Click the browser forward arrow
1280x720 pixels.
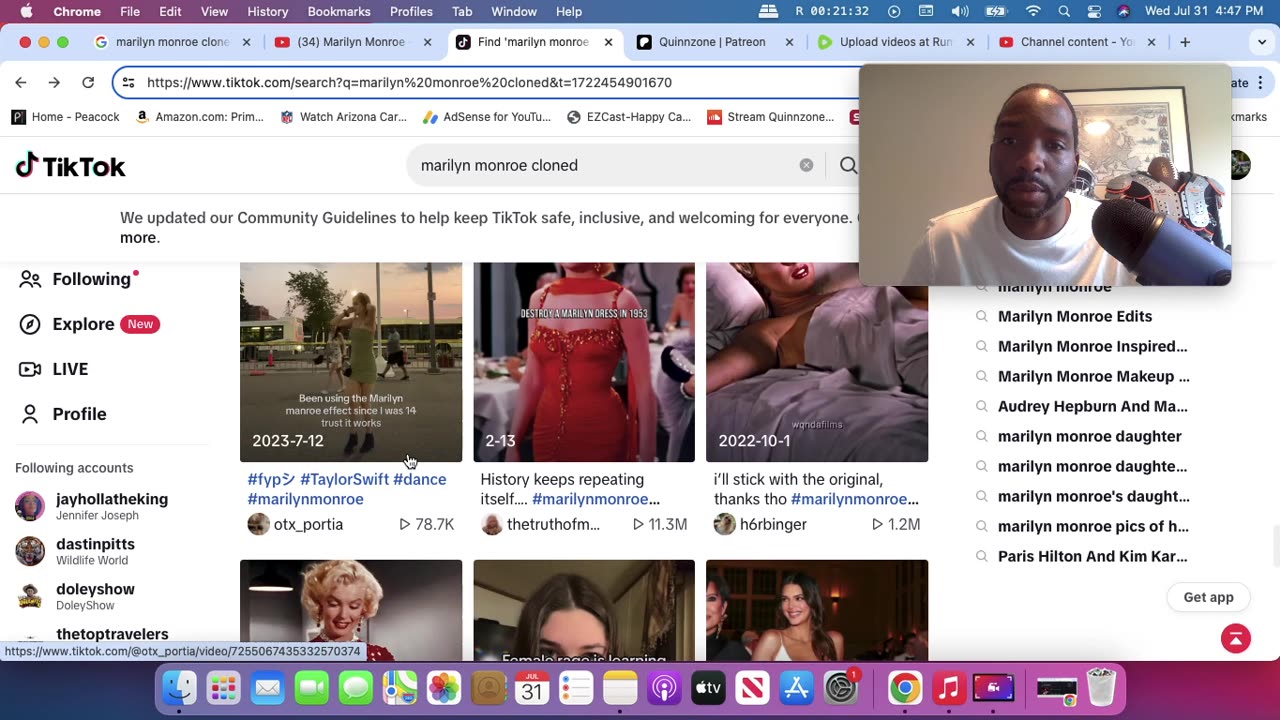click(54, 82)
